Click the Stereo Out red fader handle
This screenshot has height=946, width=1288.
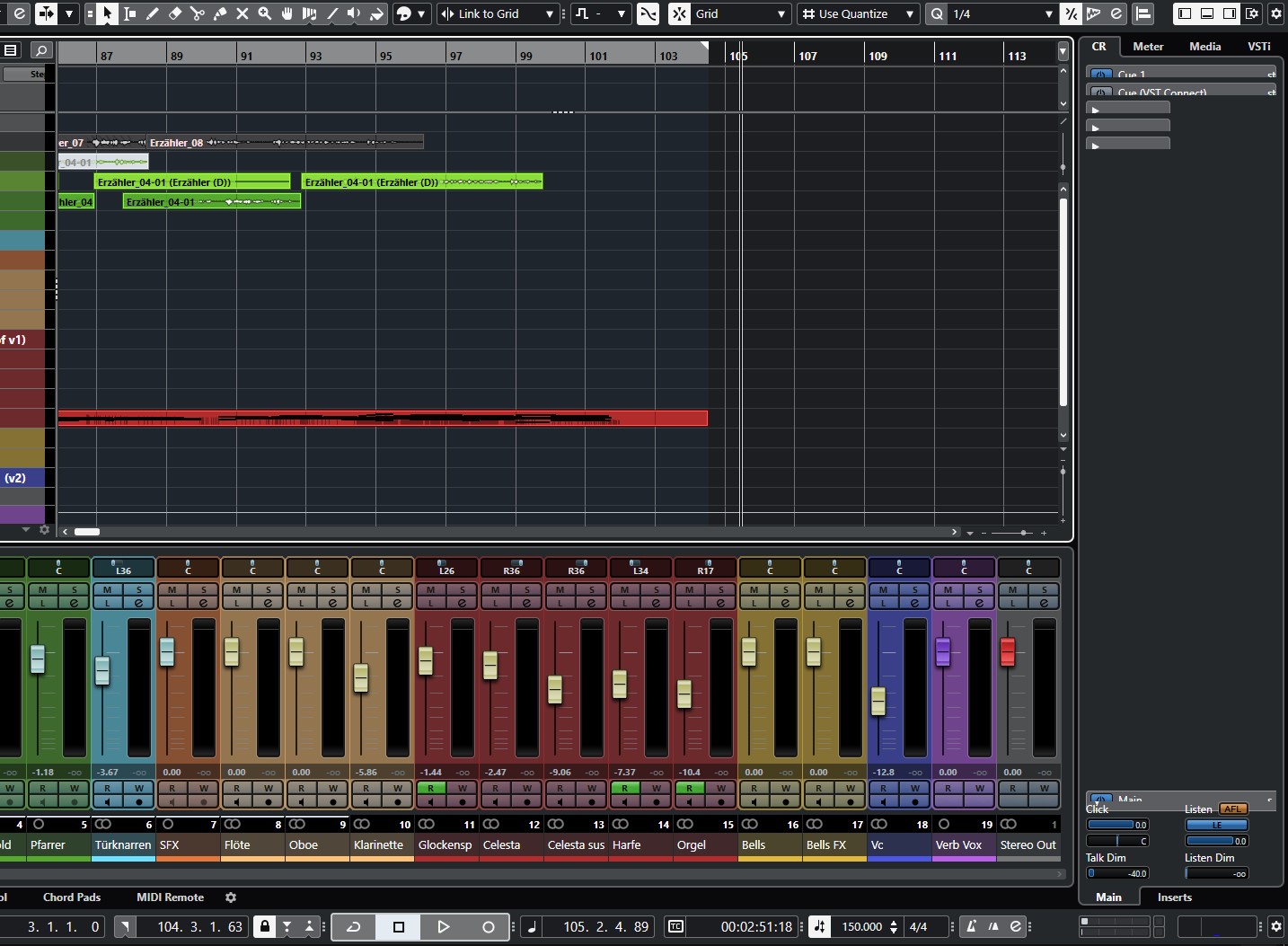[1007, 651]
